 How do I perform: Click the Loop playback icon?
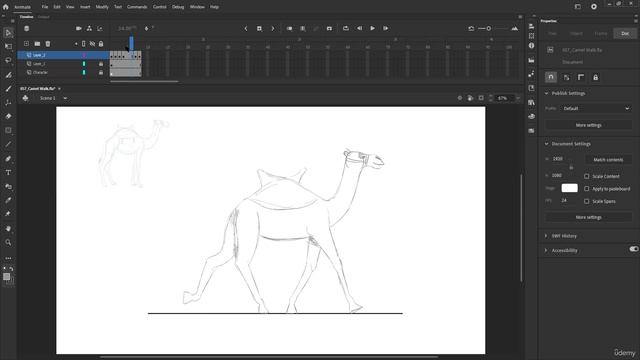[x=346, y=29]
